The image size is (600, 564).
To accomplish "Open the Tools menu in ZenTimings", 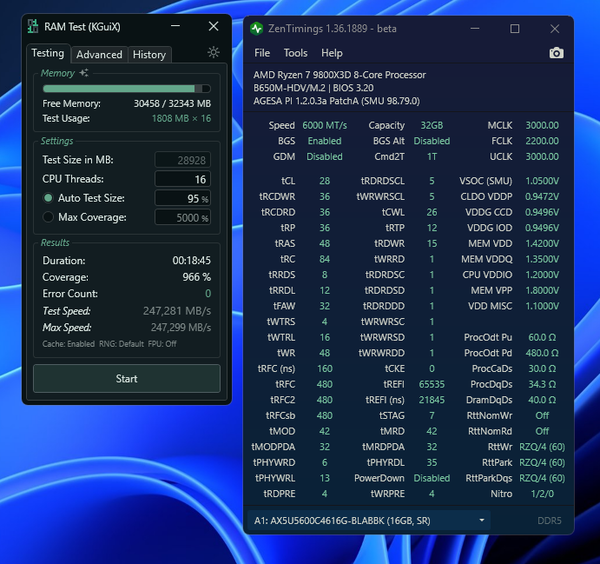I will point(295,53).
